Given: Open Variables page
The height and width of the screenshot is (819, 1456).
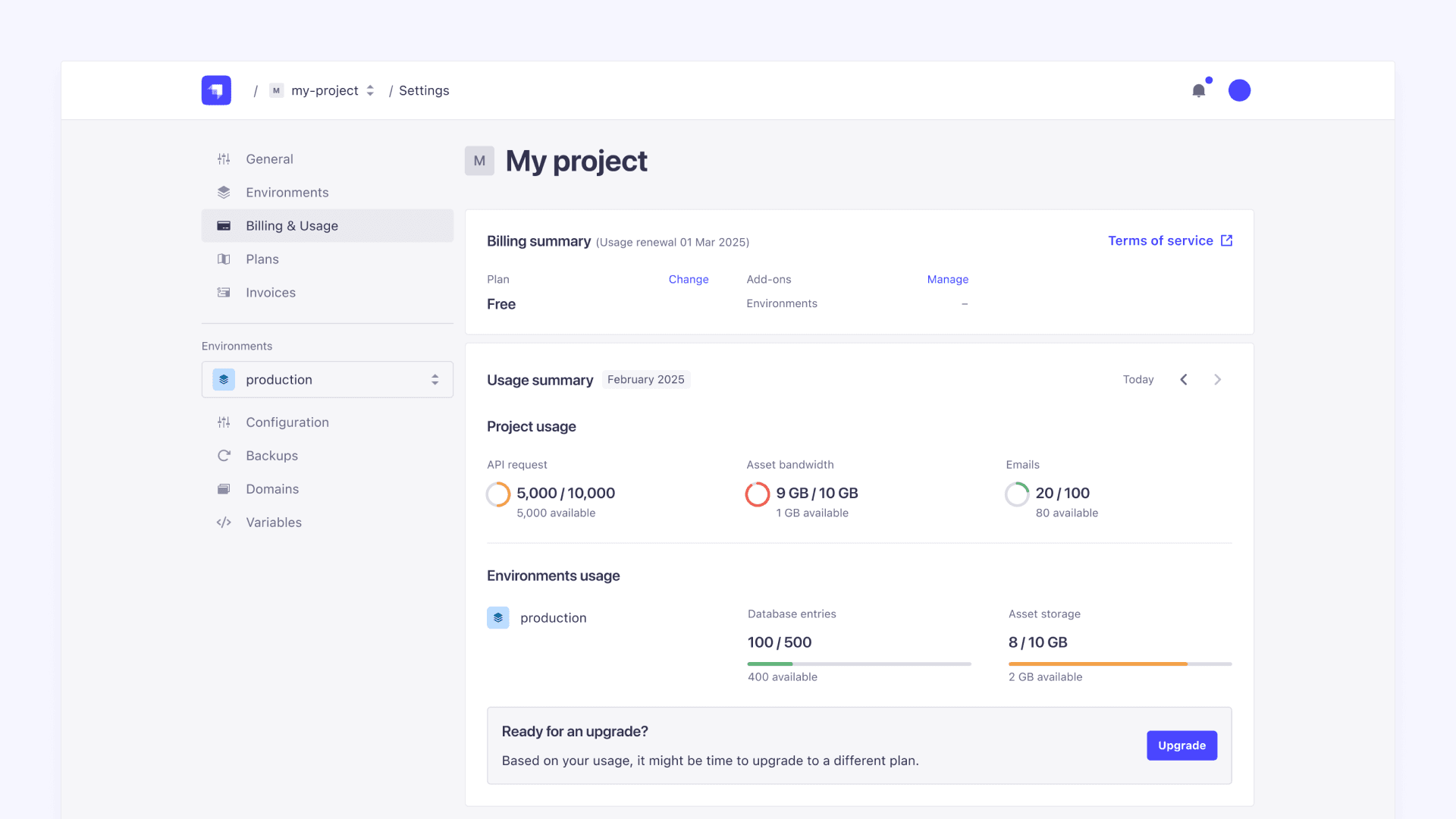Looking at the screenshot, I should pos(328,522).
